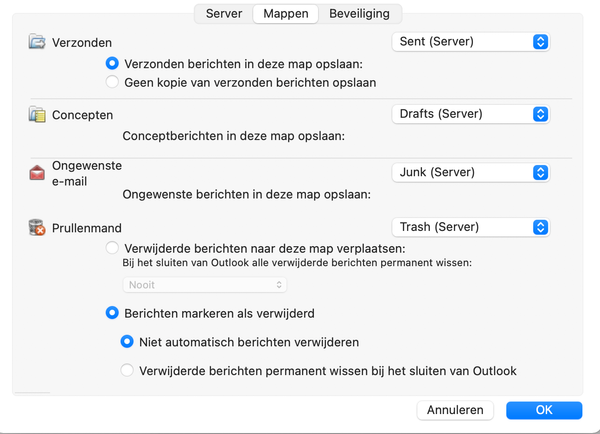Switch to the Server tab
The height and width of the screenshot is (434, 600).
[x=224, y=14]
